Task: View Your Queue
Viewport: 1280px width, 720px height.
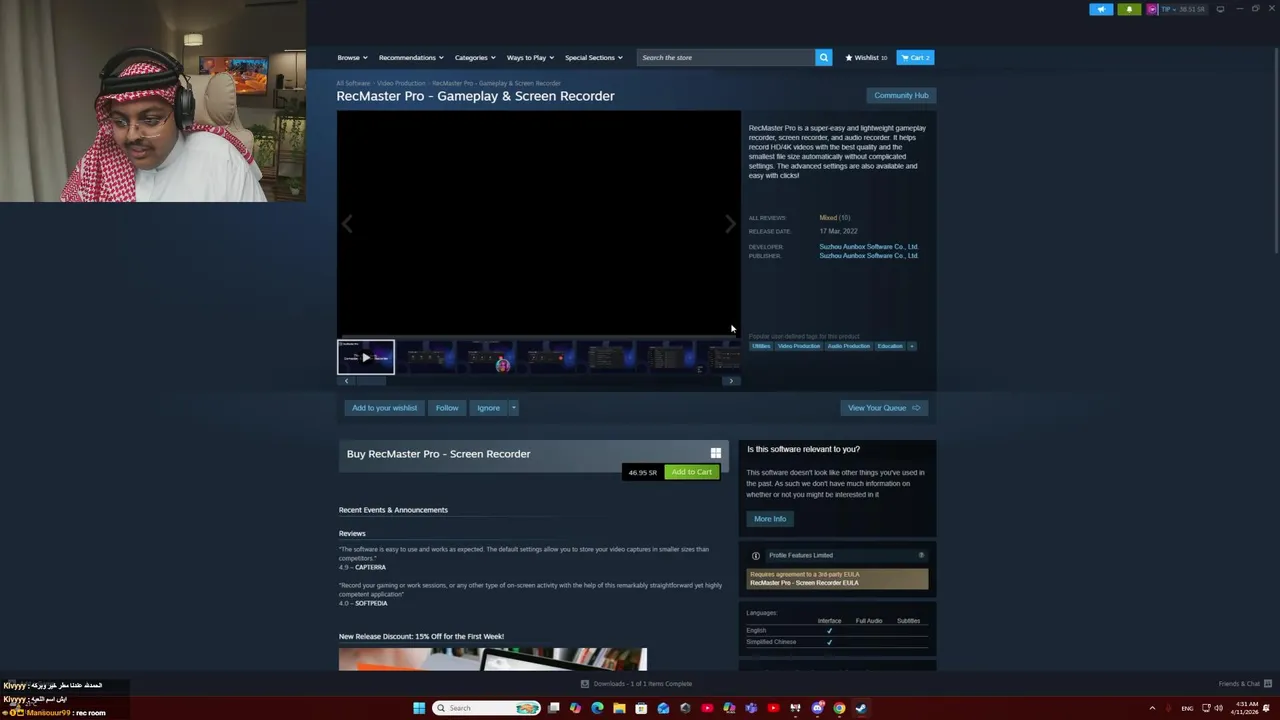Action: (884, 408)
